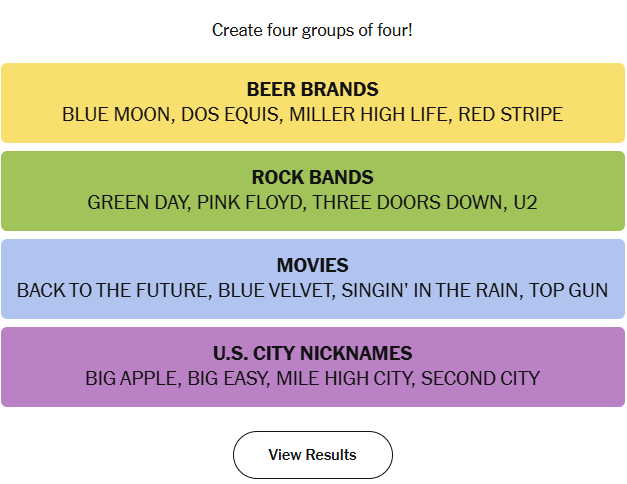The image size is (627, 484).
Task: Click the View Results button
Action: pos(312,455)
